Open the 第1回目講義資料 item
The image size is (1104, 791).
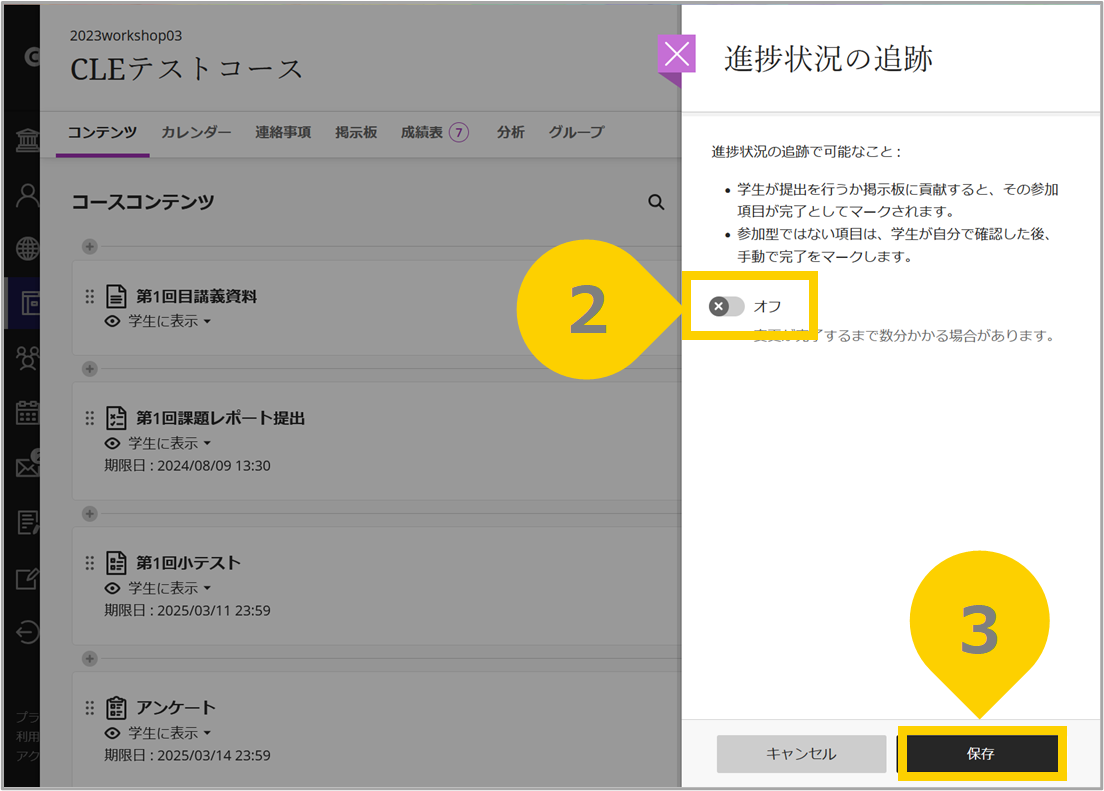click(x=196, y=297)
